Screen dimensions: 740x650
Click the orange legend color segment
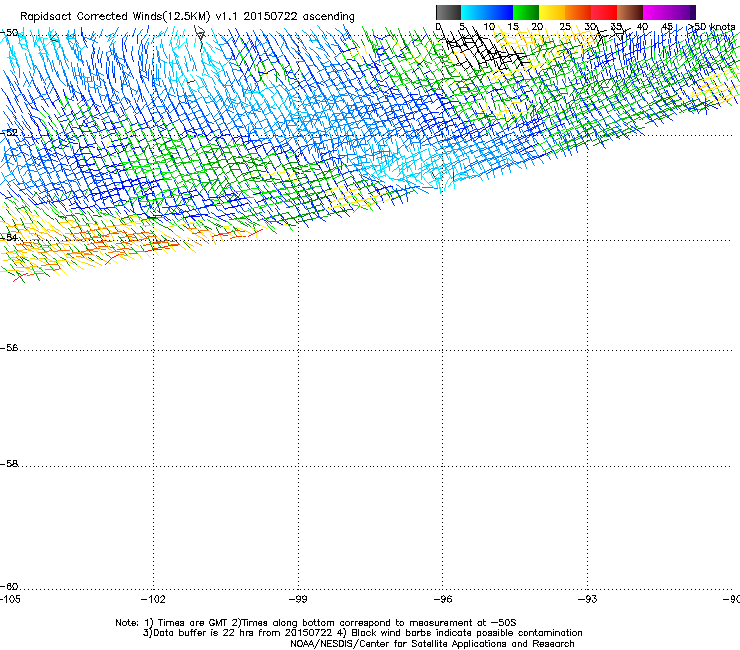(x=578, y=12)
